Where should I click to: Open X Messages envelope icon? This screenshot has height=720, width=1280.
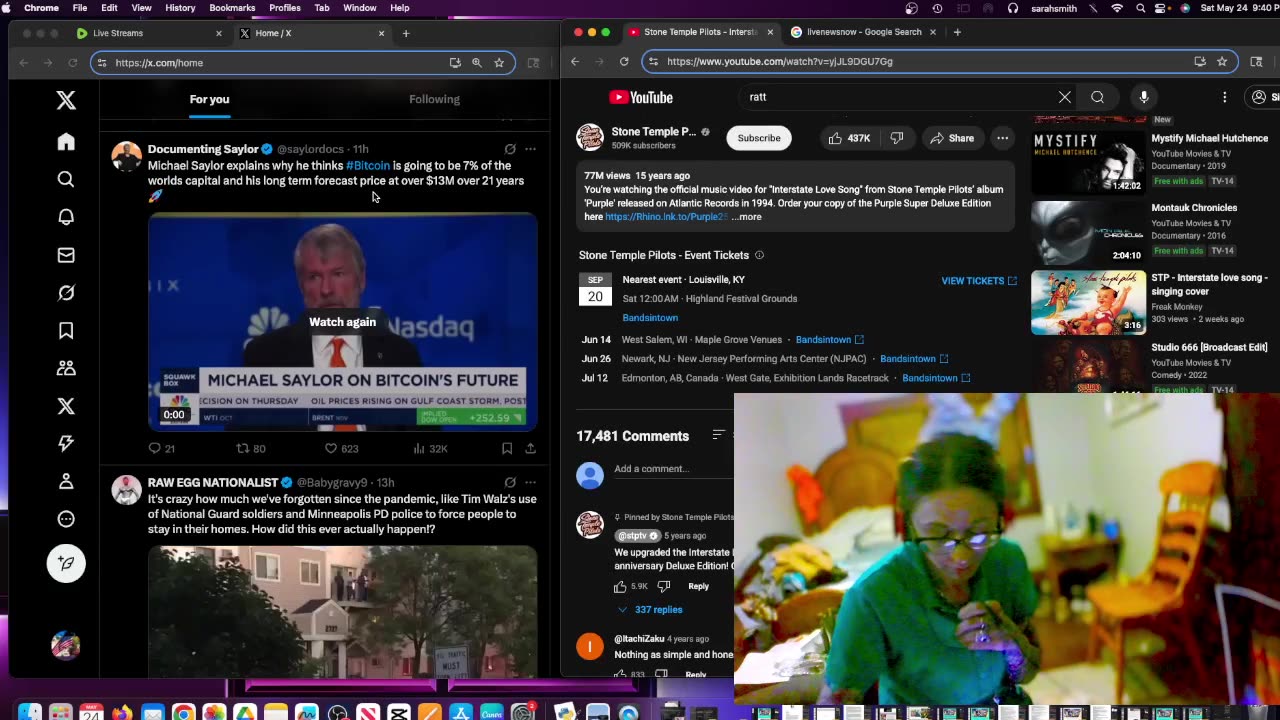tap(66, 255)
